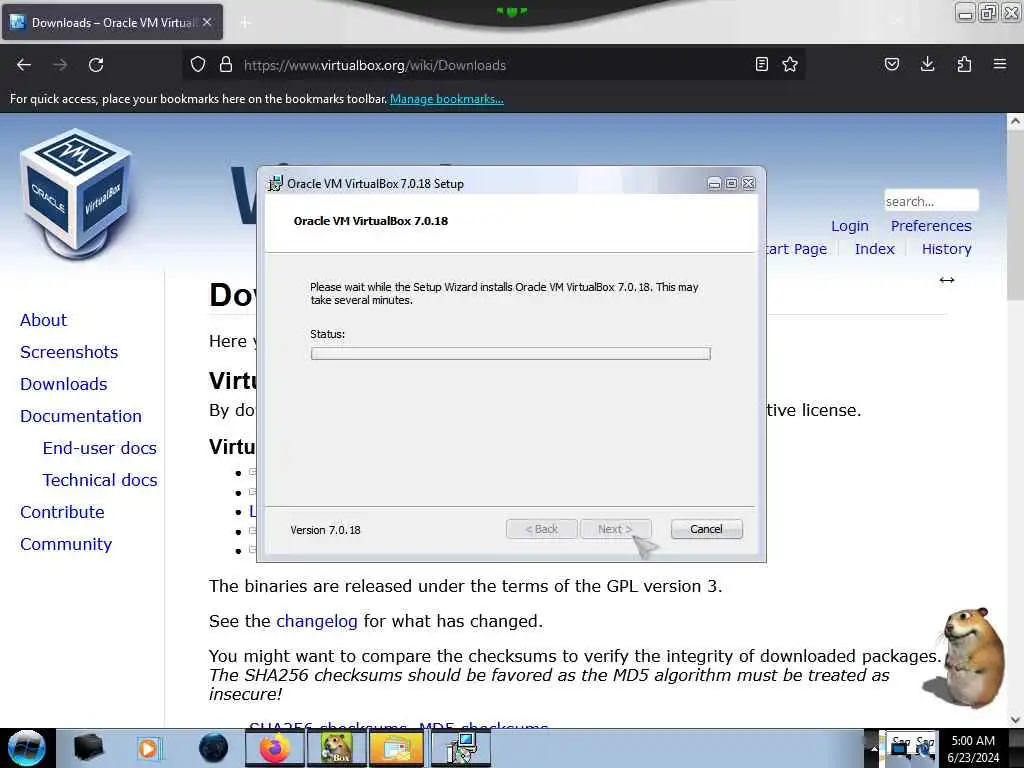
Task: Click the vertical scrollbar thumb
Action: pos(1015,217)
